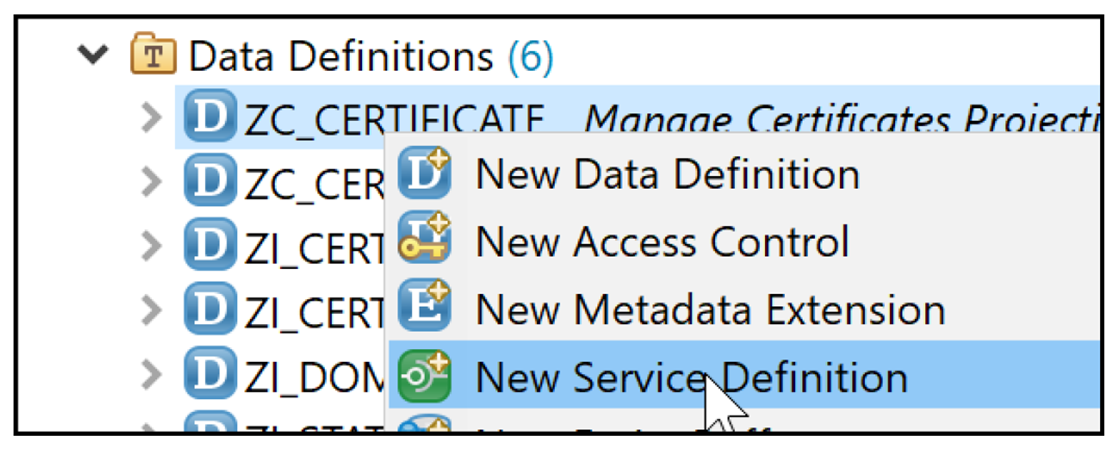Expand the ZI_DOM tree node
This screenshot has width=1115, height=449.
pos(152,375)
